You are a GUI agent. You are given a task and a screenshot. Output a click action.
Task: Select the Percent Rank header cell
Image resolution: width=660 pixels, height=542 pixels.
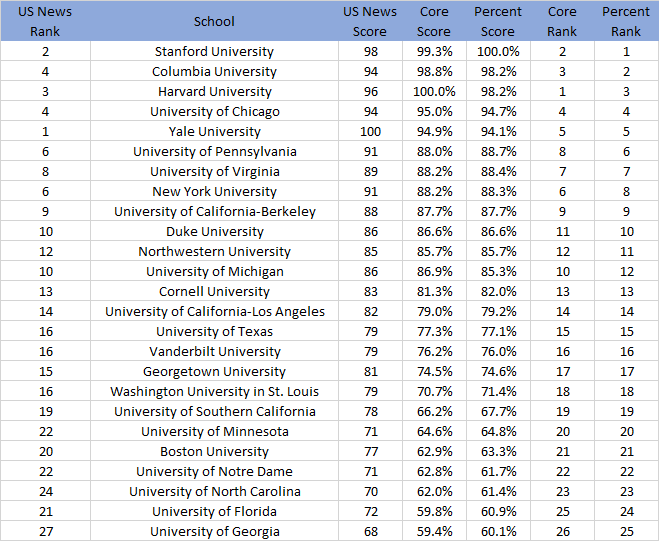pyautogui.click(x=626, y=21)
